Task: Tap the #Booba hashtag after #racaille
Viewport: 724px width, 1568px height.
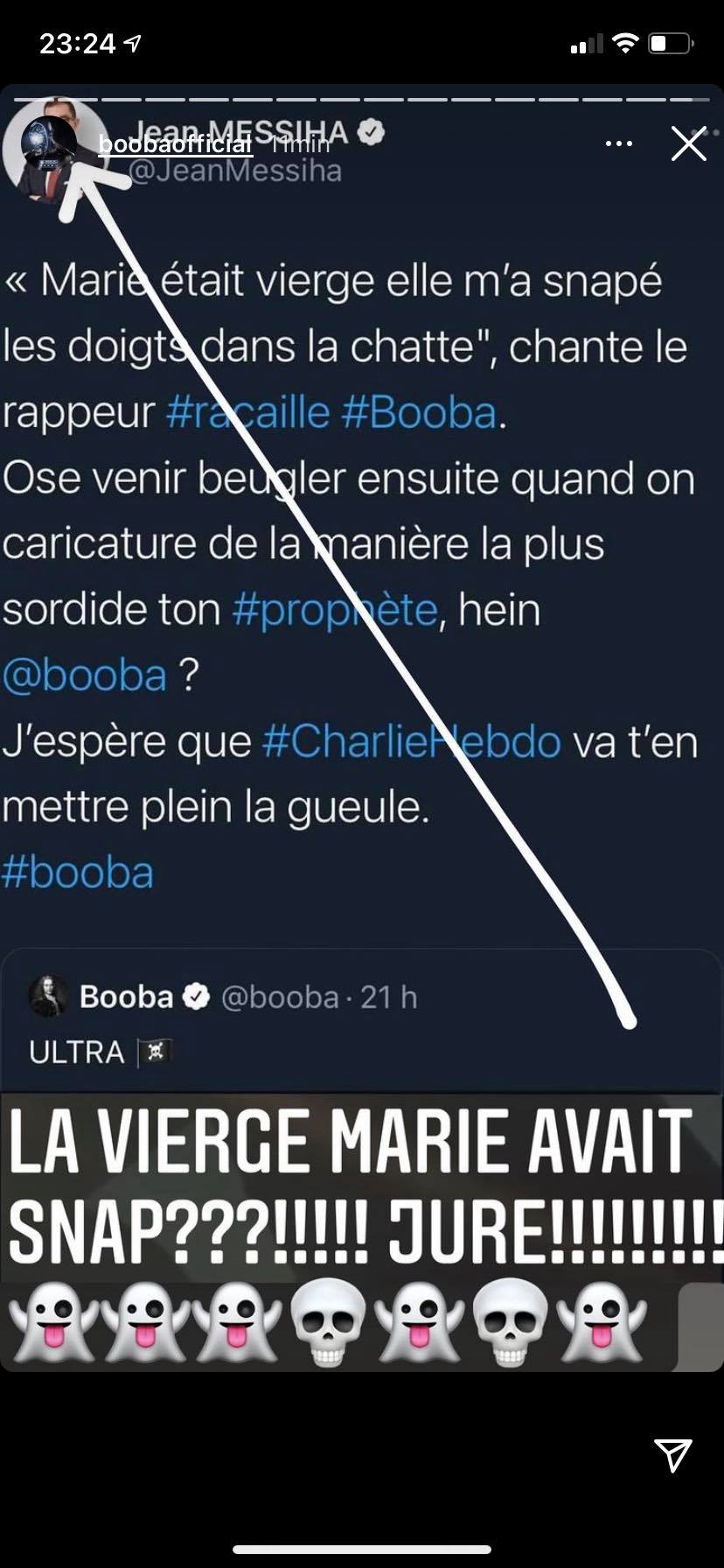Action: [x=419, y=412]
